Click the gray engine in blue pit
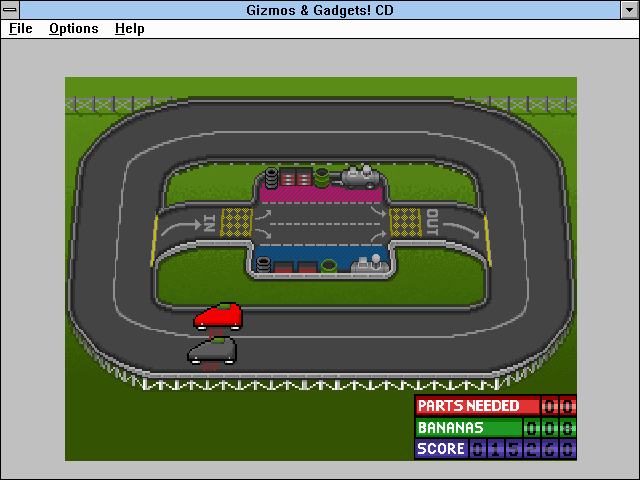 370,264
